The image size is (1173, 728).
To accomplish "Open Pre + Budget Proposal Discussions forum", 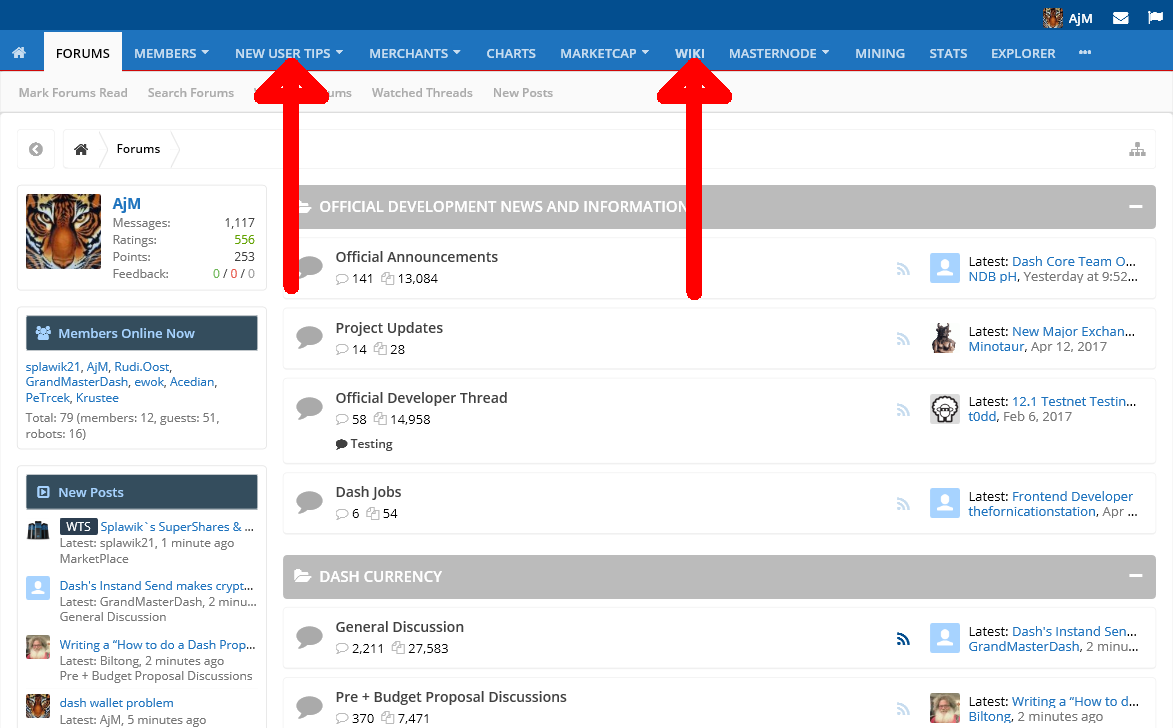I will pos(451,697).
